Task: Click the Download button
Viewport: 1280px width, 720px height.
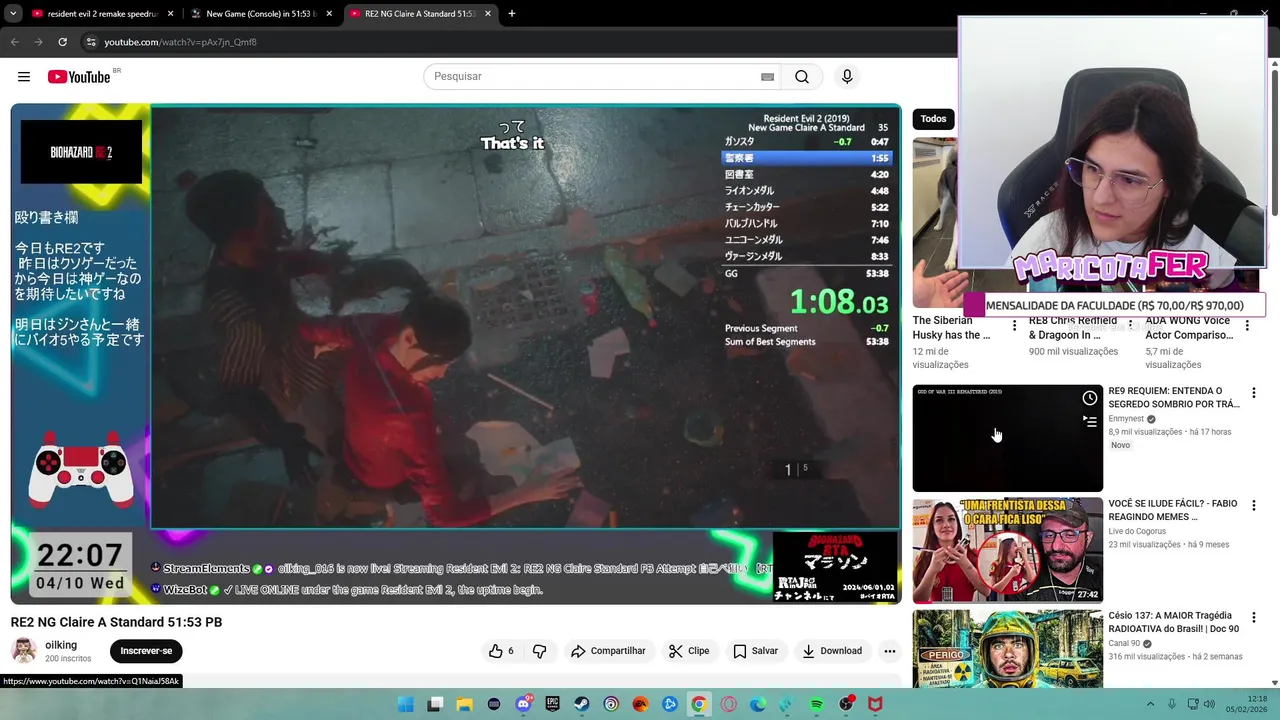Action: [831, 651]
